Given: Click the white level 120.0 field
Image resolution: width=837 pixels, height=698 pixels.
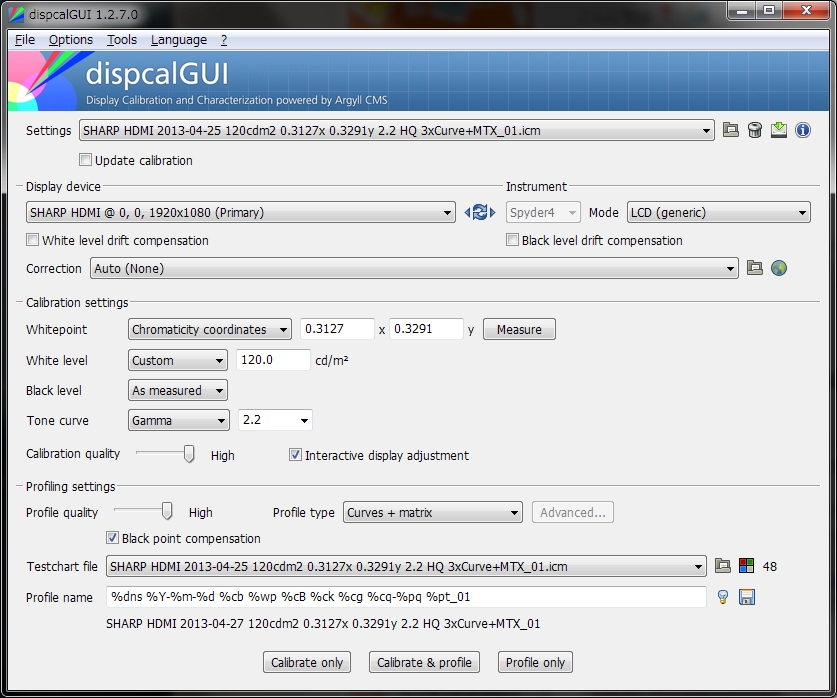Looking at the screenshot, I should 273,360.
